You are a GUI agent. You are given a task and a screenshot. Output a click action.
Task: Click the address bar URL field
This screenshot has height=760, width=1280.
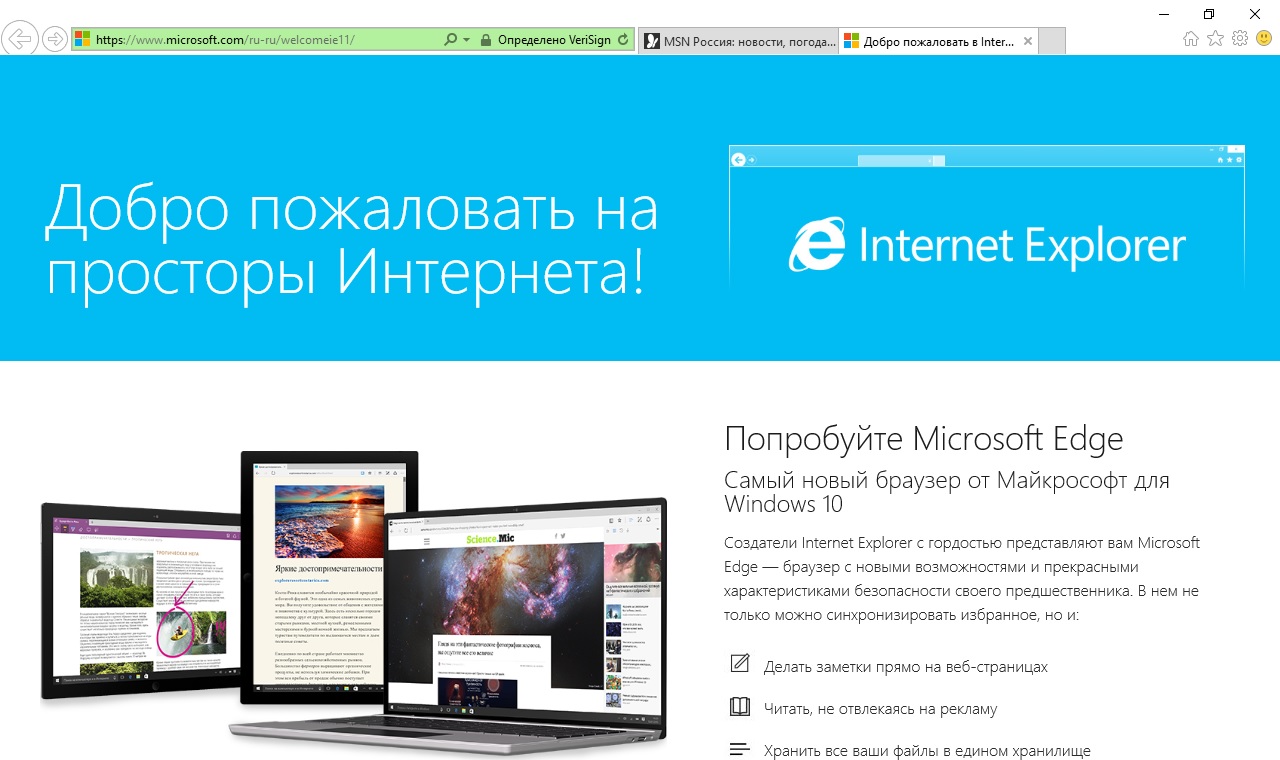[266, 40]
